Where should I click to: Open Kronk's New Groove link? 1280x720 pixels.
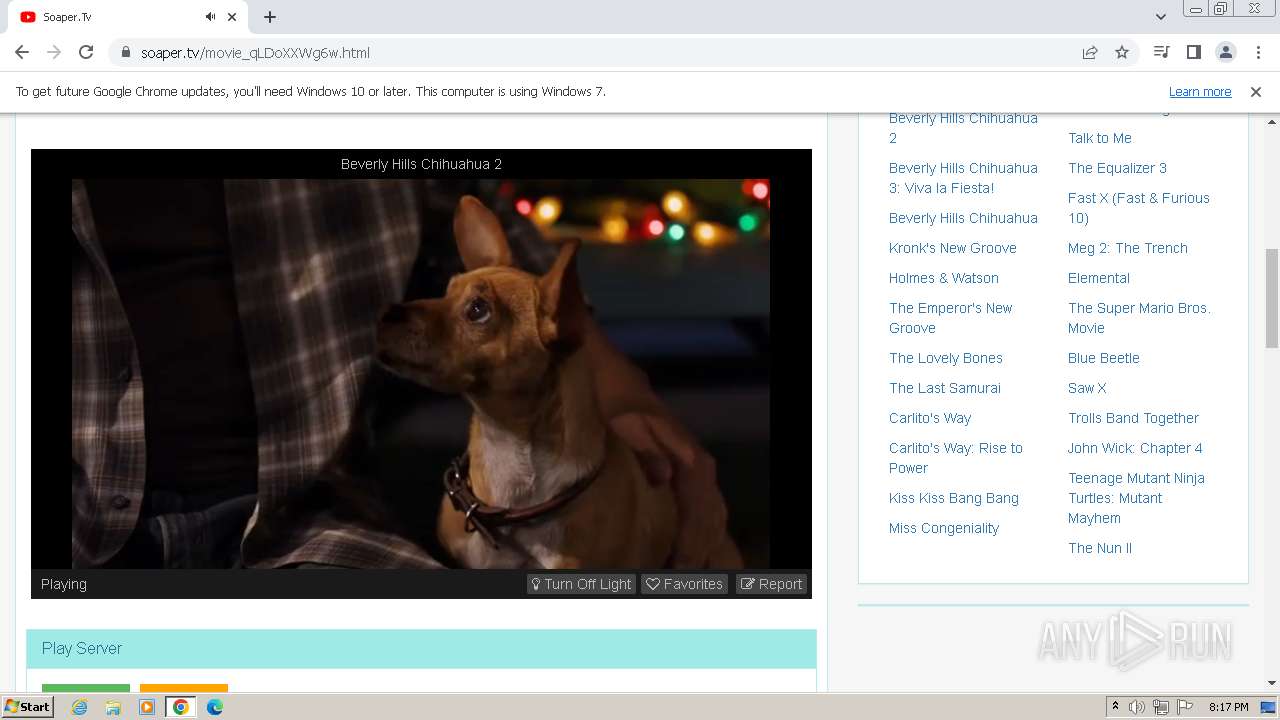point(952,248)
